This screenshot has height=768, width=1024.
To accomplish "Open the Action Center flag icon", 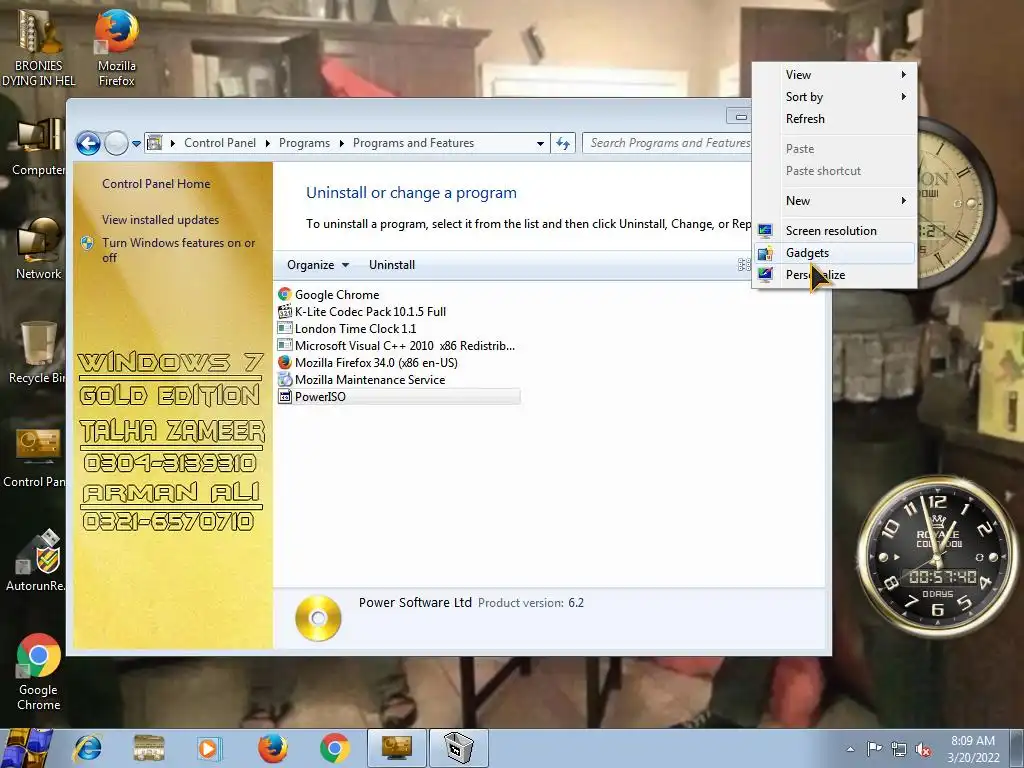I will 874,749.
